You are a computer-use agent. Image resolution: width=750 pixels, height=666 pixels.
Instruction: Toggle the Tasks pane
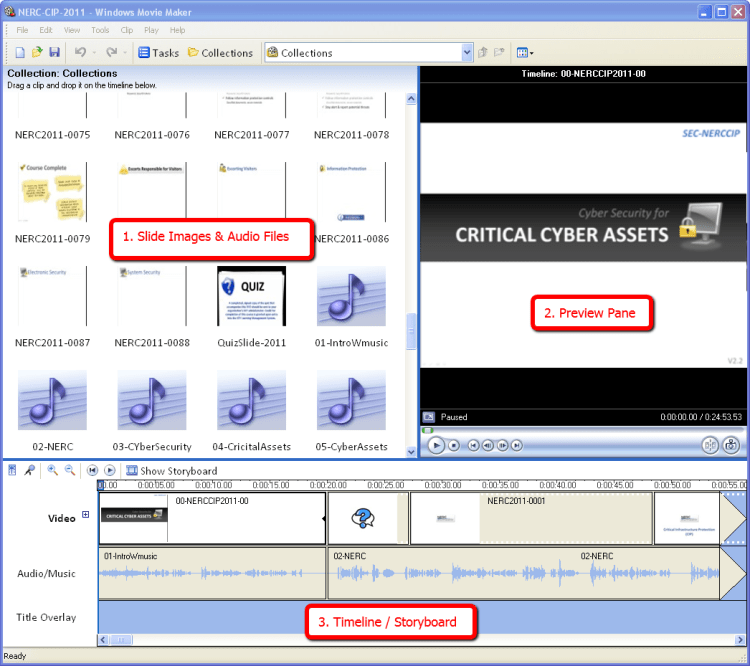coord(159,53)
